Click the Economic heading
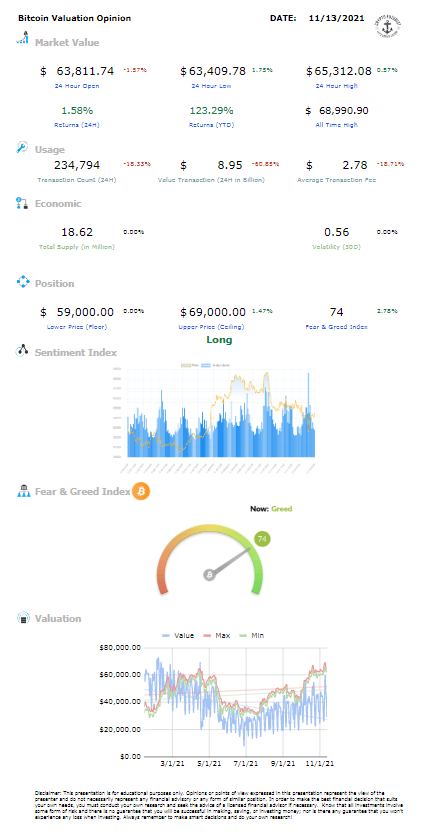The image size is (438, 840). 58,204
